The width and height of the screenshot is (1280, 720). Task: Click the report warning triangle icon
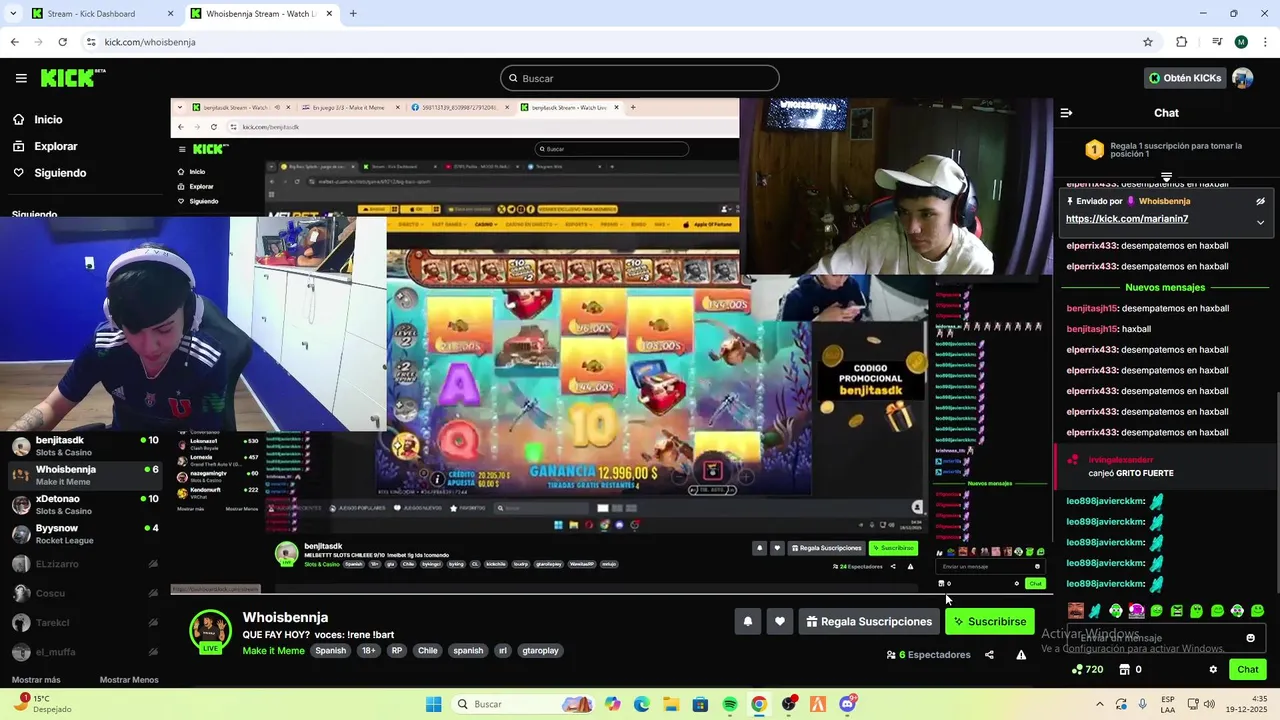click(1021, 655)
